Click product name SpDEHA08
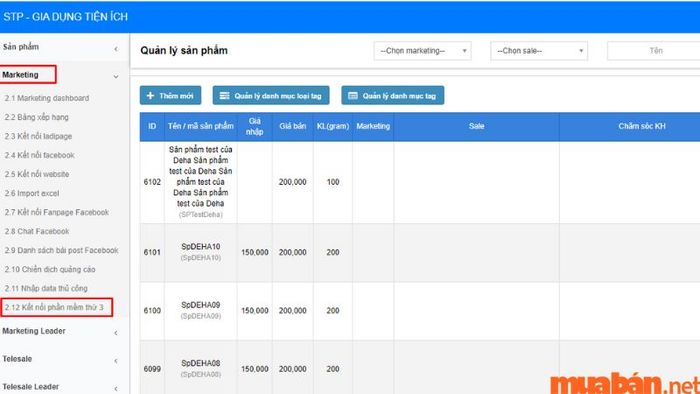Screen dimensions: 700x394 pyautogui.click(x=200, y=364)
